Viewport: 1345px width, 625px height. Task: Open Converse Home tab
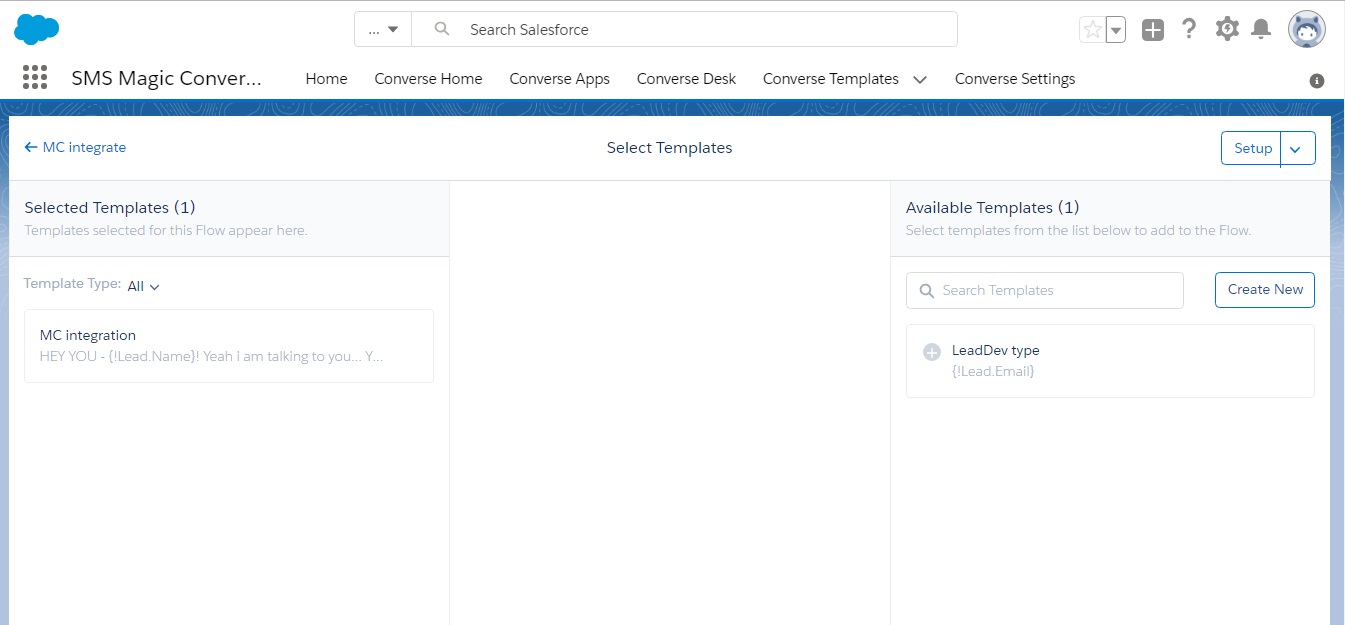pyautogui.click(x=428, y=79)
